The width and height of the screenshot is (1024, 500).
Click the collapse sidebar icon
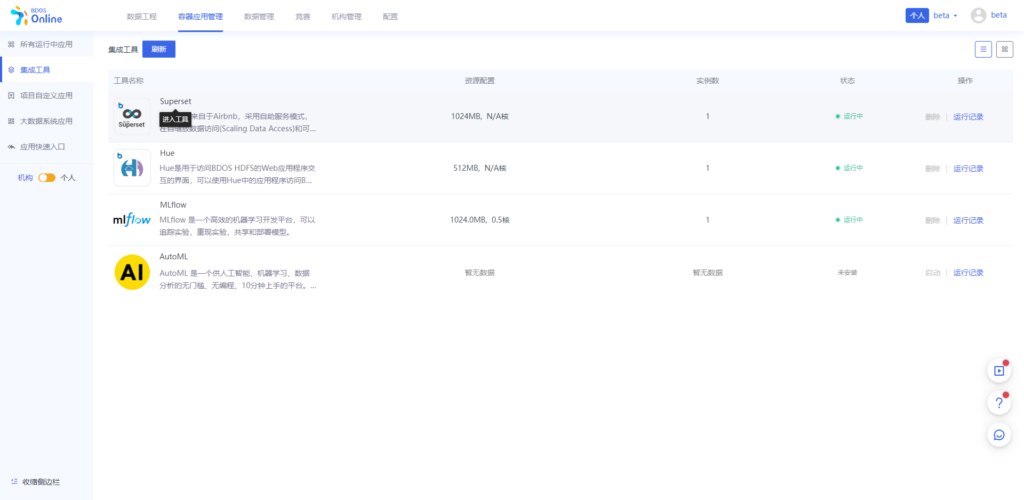[x=14, y=482]
